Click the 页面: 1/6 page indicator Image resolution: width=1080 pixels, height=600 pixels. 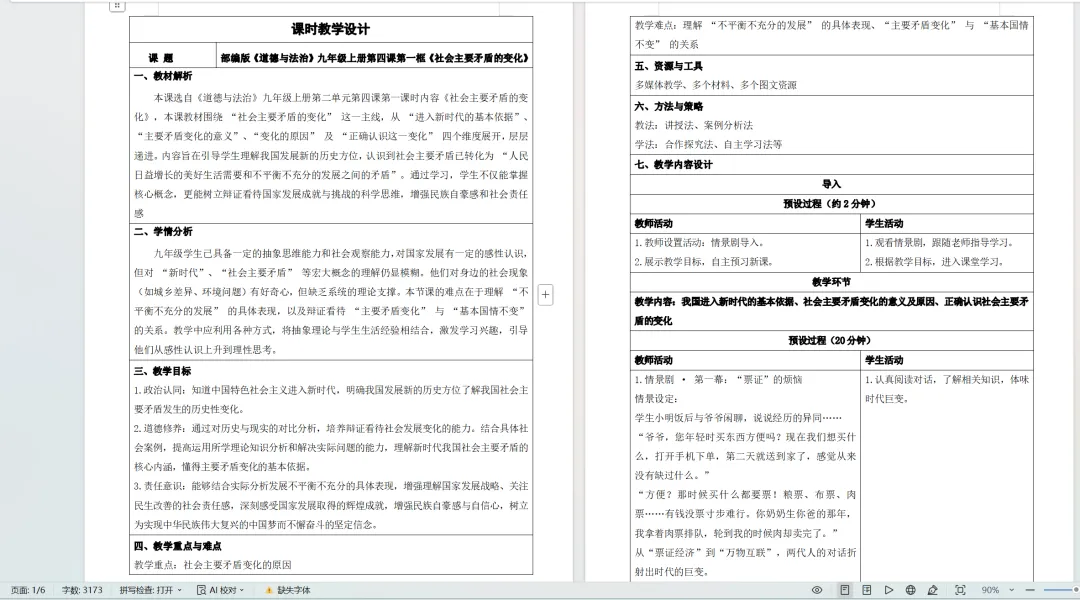pos(28,590)
